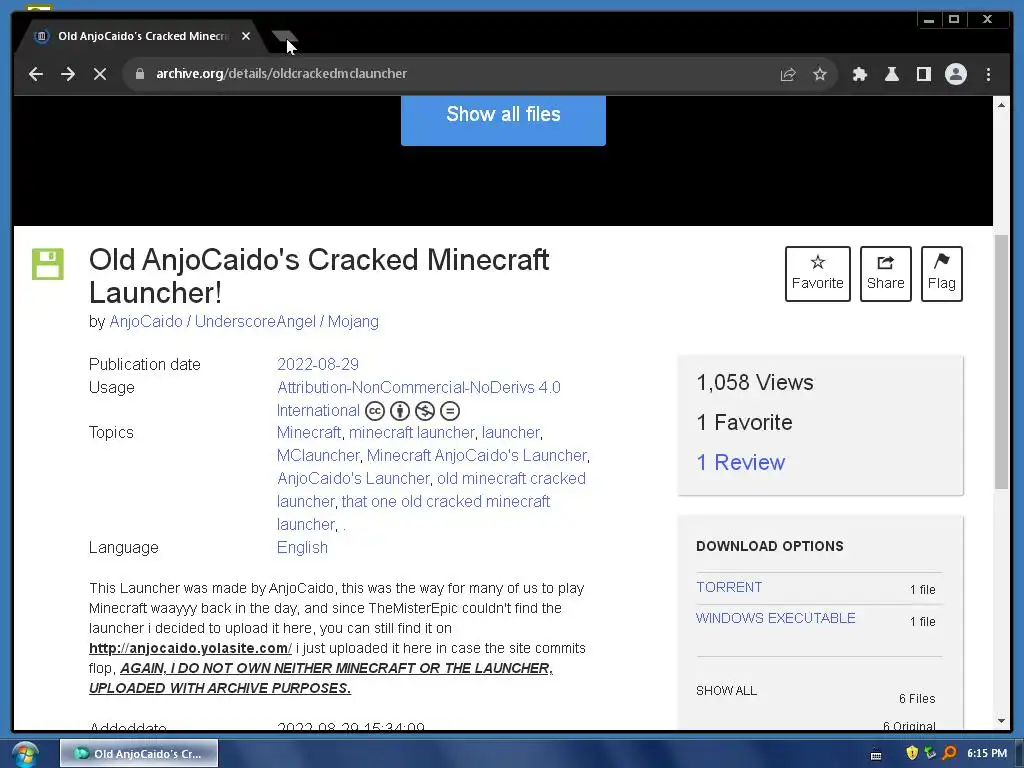The height and width of the screenshot is (768, 1024).
Task: Open the on-screen keyboard tray icon
Action: click(876, 755)
